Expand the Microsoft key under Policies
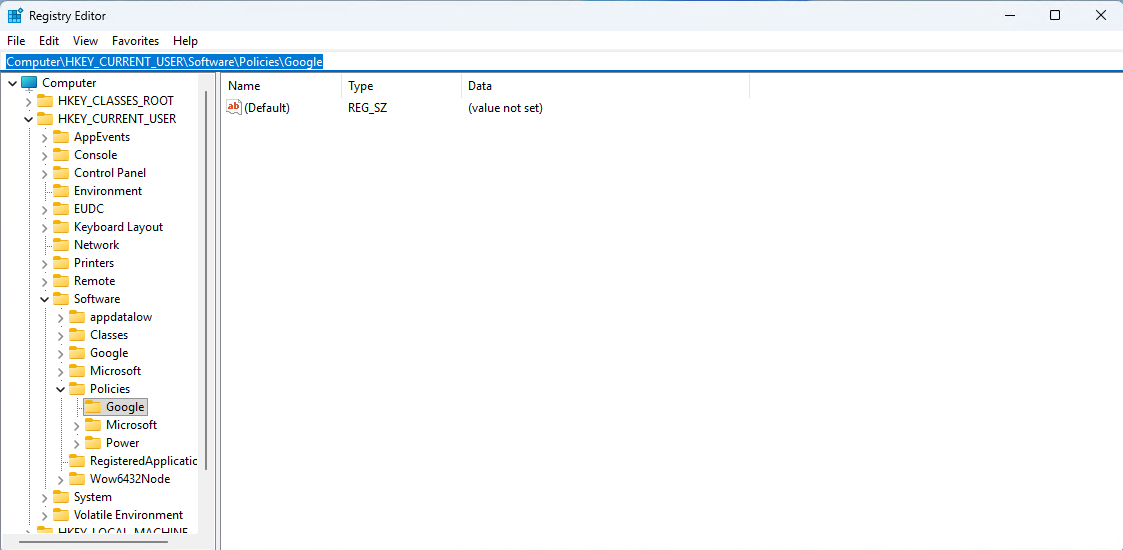The width and height of the screenshot is (1123, 550). 77,425
